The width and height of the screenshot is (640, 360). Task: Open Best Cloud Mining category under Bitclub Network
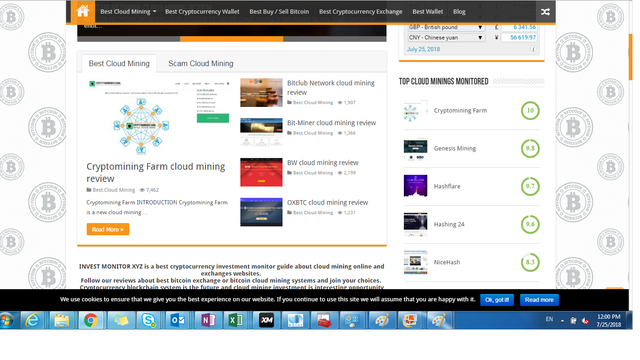313,102
